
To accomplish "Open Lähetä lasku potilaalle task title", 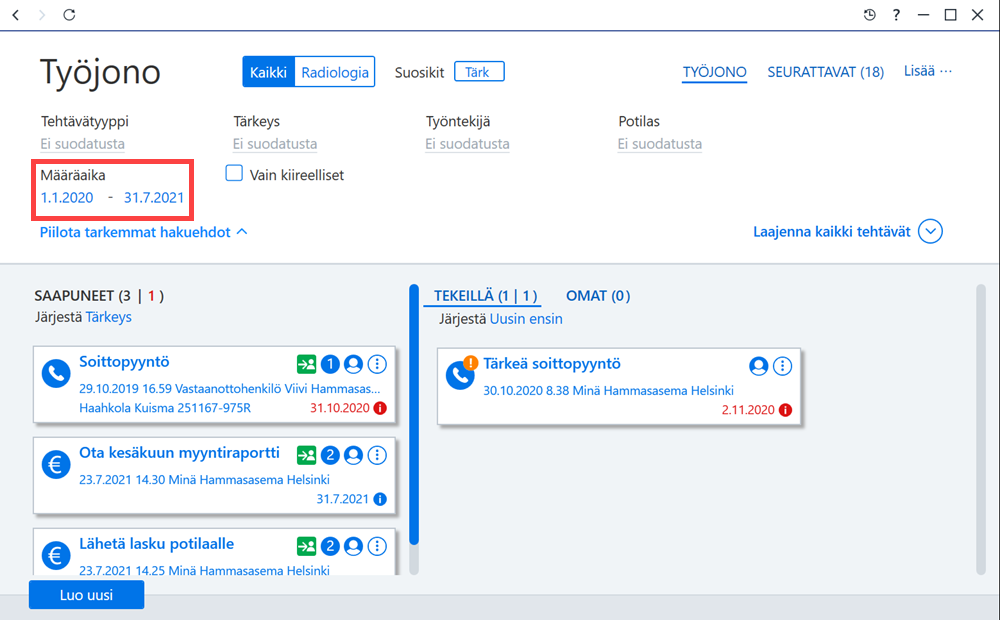I will pos(156,544).
